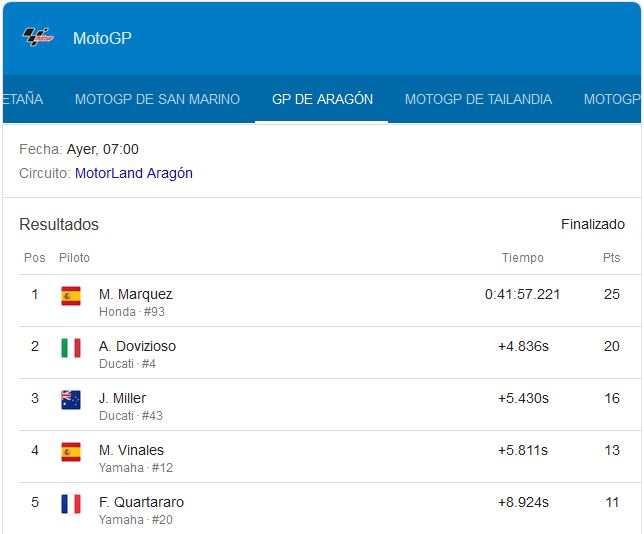The width and height of the screenshot is (644, 534).
Task: Open the MotorLand Aragón circuit link
Action: (x=134, y=173)
